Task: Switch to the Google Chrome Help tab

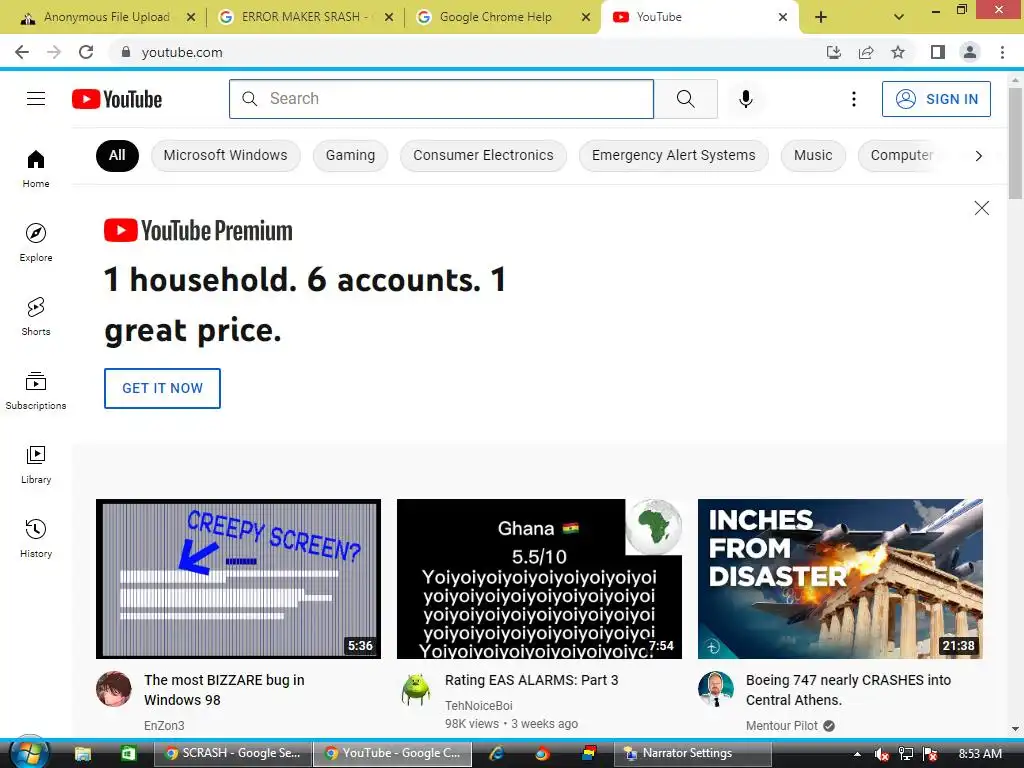Action: coord(495,17)
